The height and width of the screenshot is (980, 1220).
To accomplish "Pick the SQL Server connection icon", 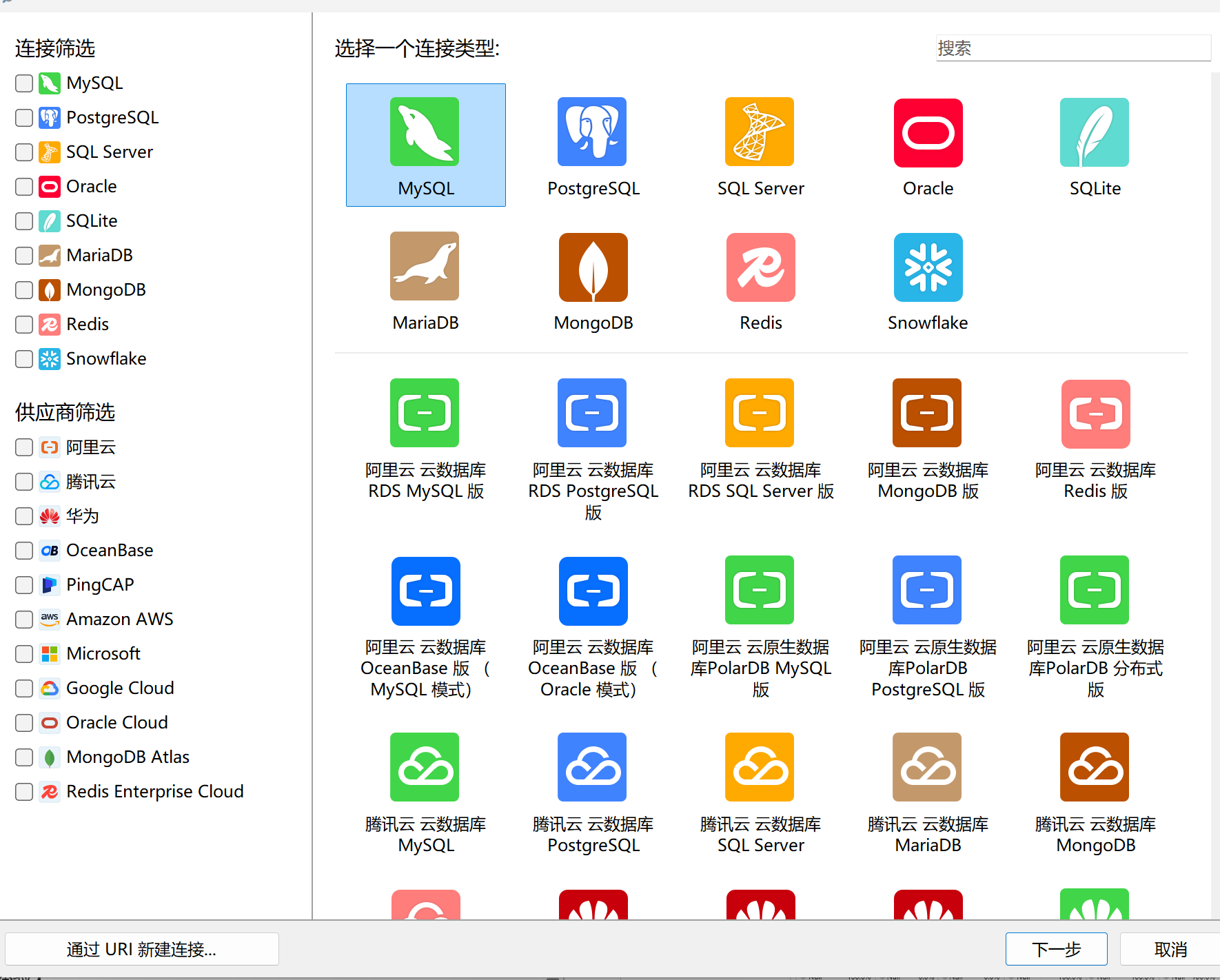I will tap(760, 132).
